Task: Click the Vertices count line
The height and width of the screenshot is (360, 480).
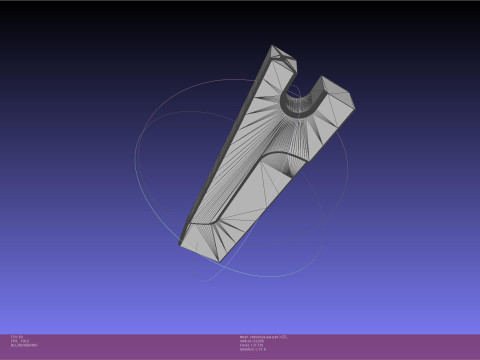Action: [252, 341]
